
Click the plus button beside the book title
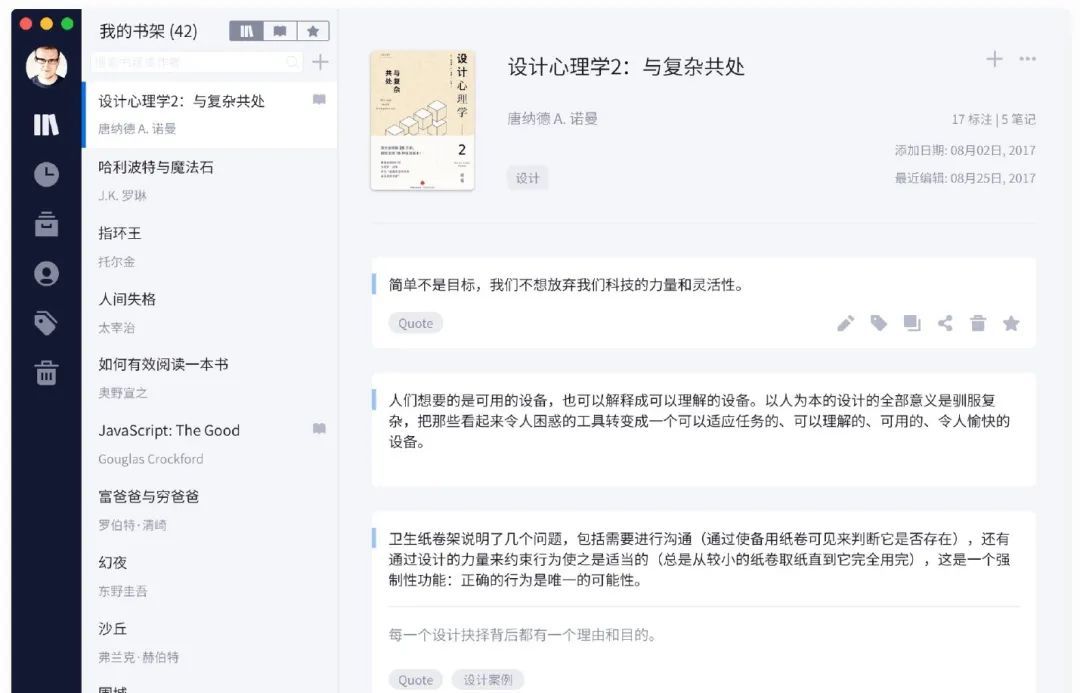(995, 58)
